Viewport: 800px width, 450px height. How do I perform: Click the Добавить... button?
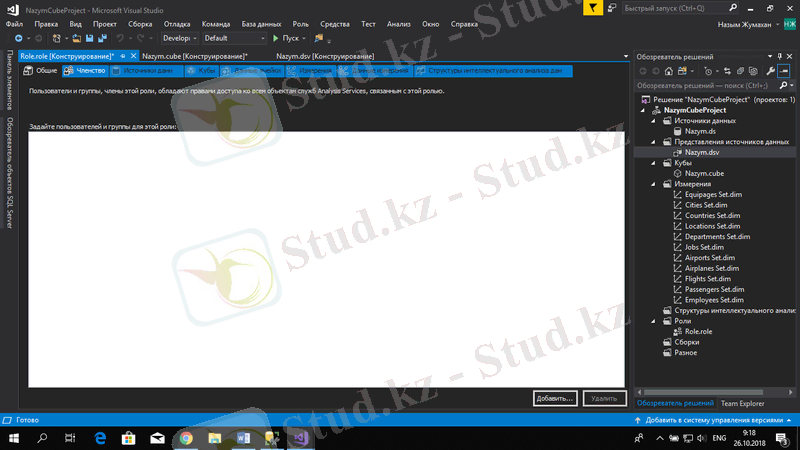(555, 398)
